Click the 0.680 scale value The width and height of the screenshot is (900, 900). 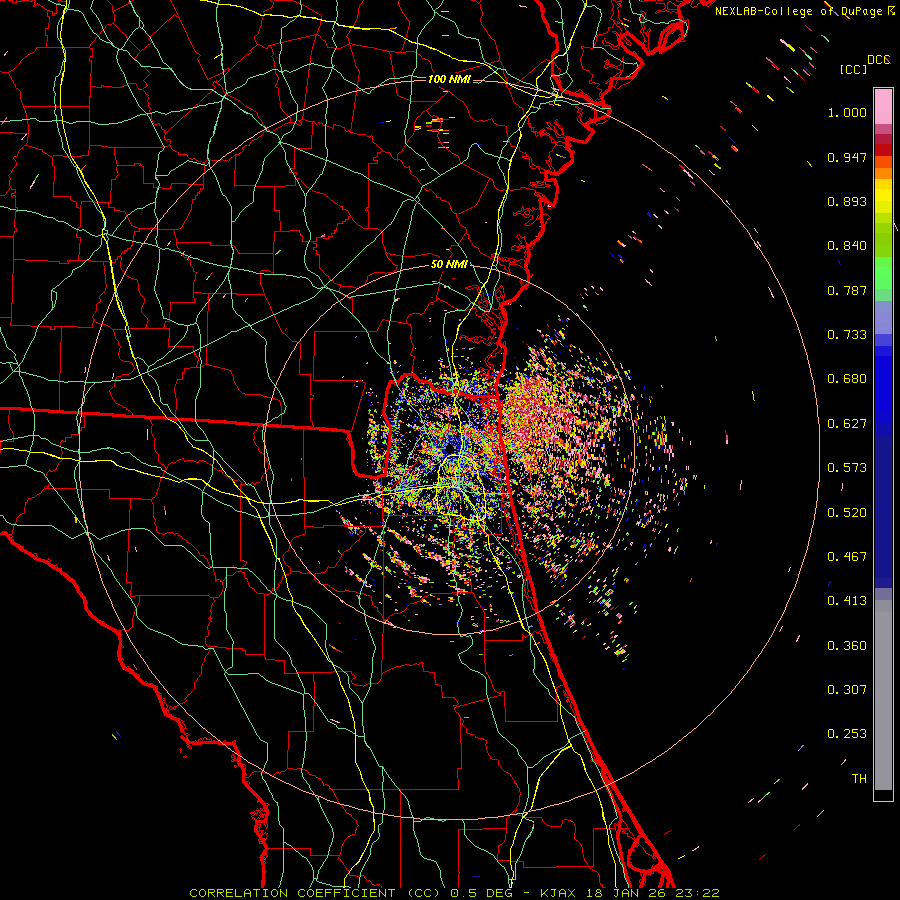[847, 379]
